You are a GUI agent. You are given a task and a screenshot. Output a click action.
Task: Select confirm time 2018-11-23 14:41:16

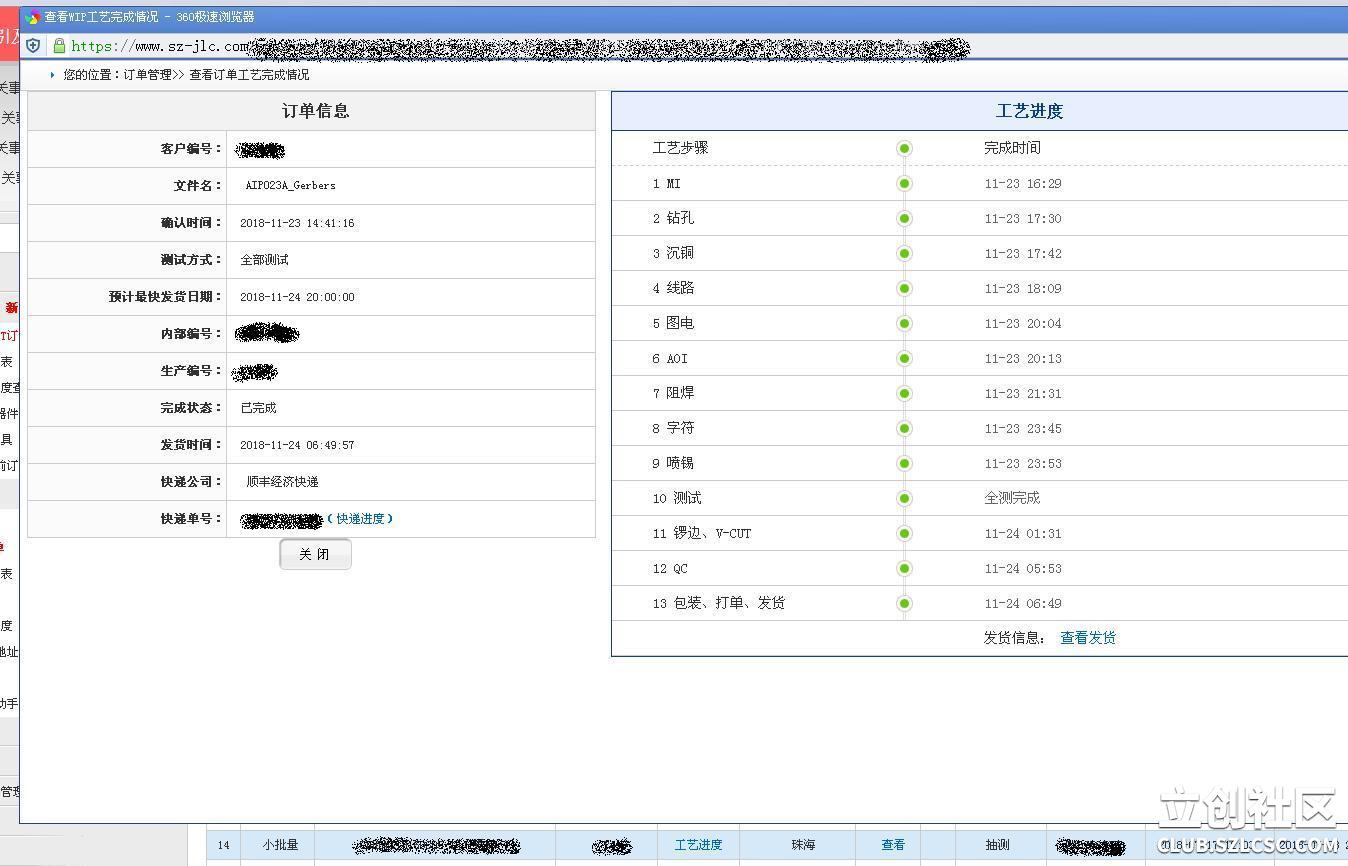297,223
